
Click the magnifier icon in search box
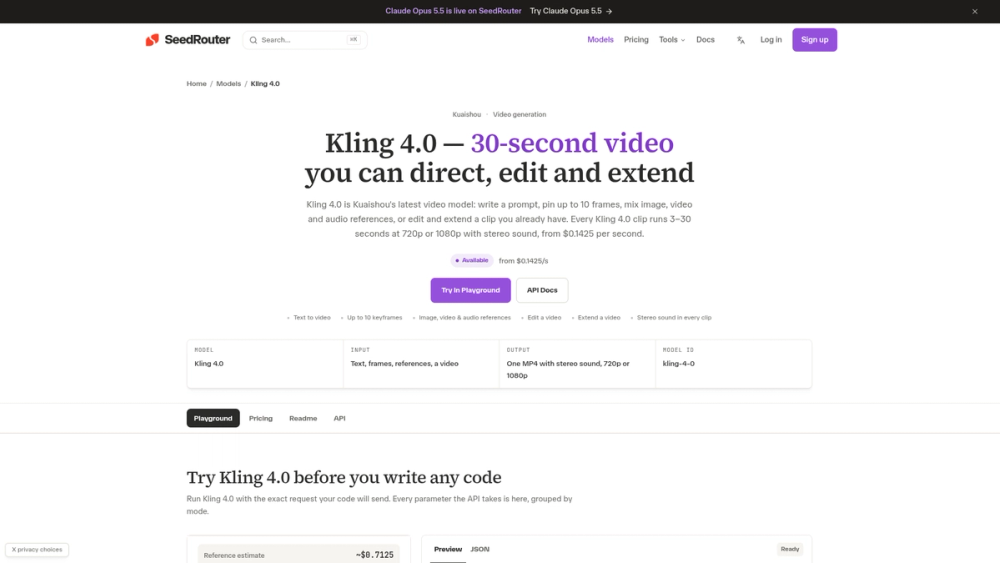[x=253, y=40]
